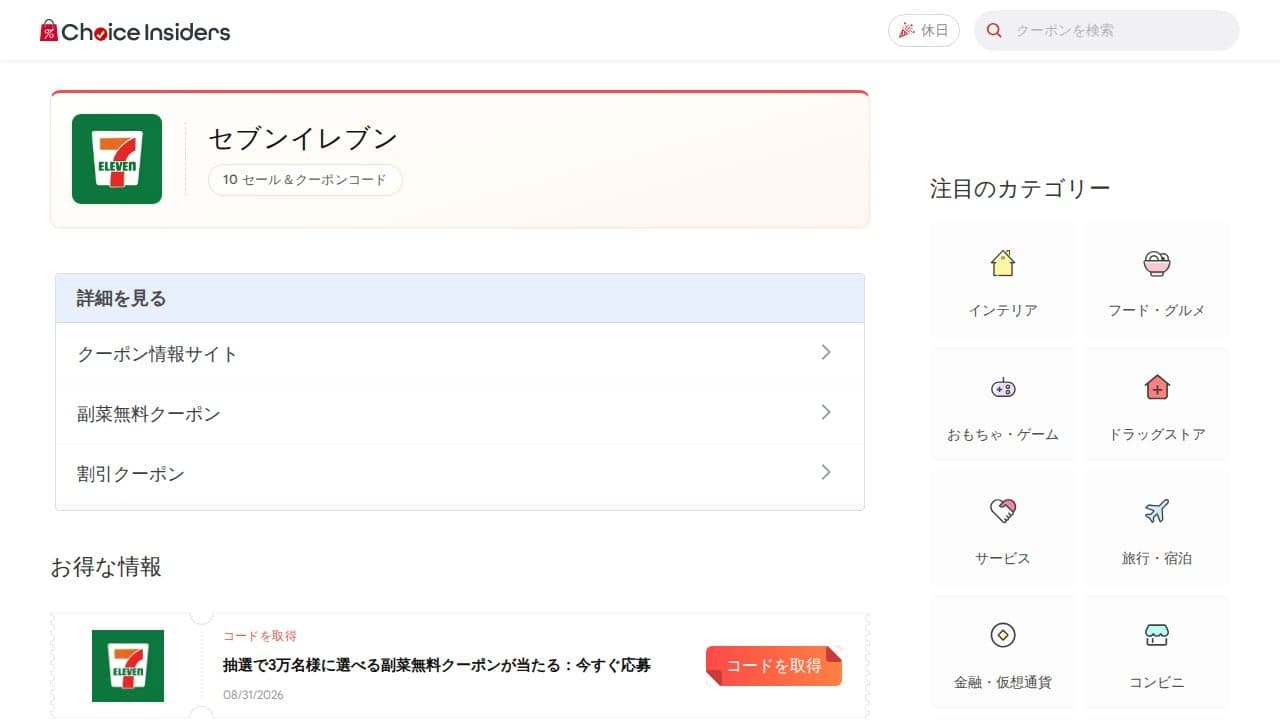Click the 注目のカテゴリー heading
Screen dimensions: 1280x720
pyautogui.click(x=1020, y=188)
